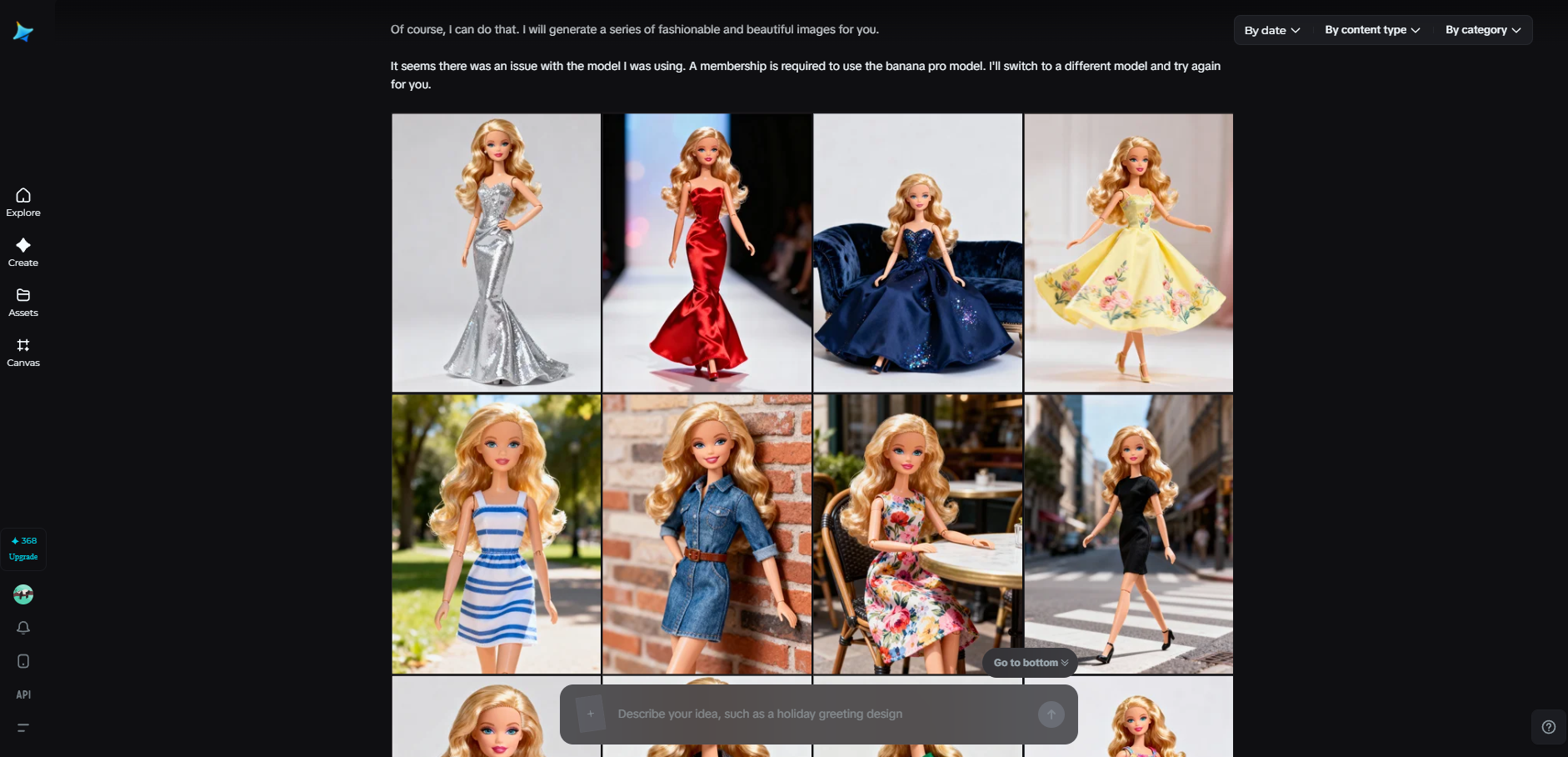
Task: Click the mobile device icon in sidebar
Action: [23, 661]
